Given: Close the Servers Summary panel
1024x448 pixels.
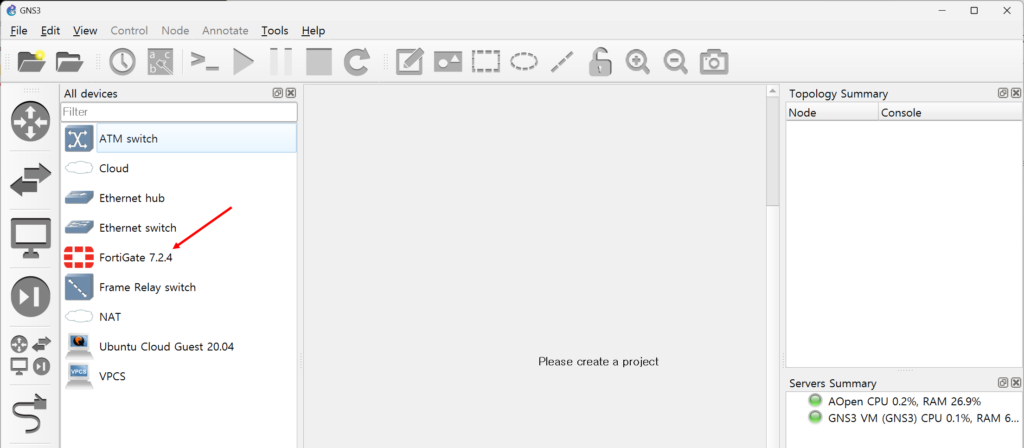Looking at the screenshot, I should (1016, 383).
